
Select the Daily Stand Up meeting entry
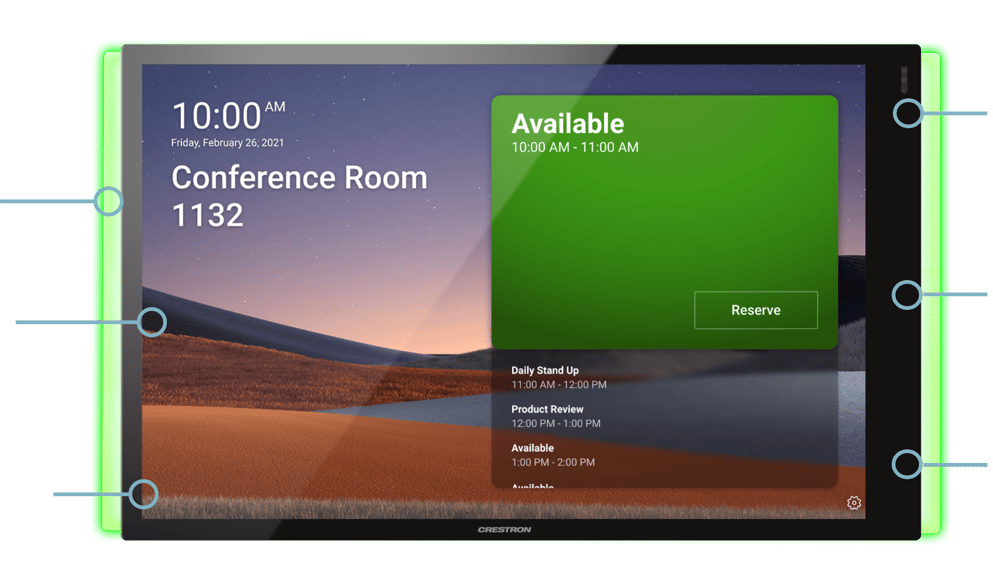tap(559, 377)
